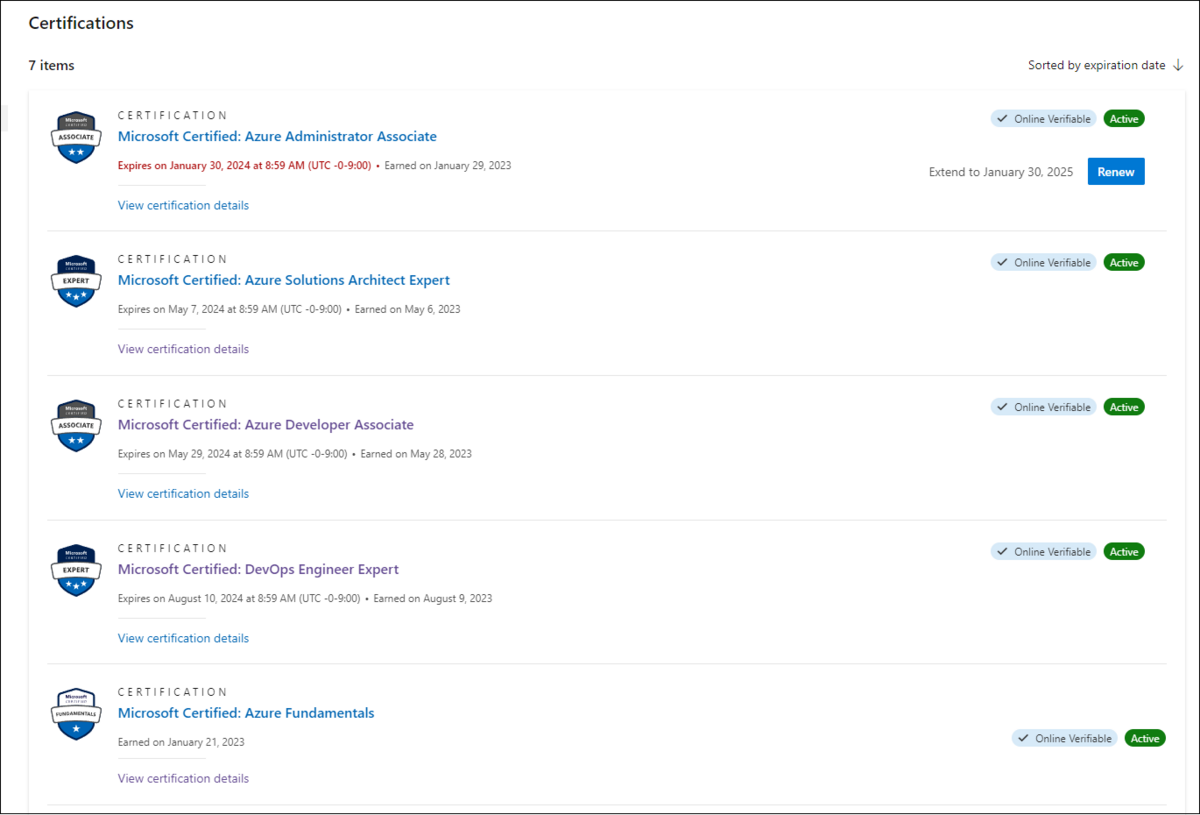Click Active status on DevOps Engineer Expert row
The height and width of the screenshot is (815, 1200).
tap(1124, 551)
